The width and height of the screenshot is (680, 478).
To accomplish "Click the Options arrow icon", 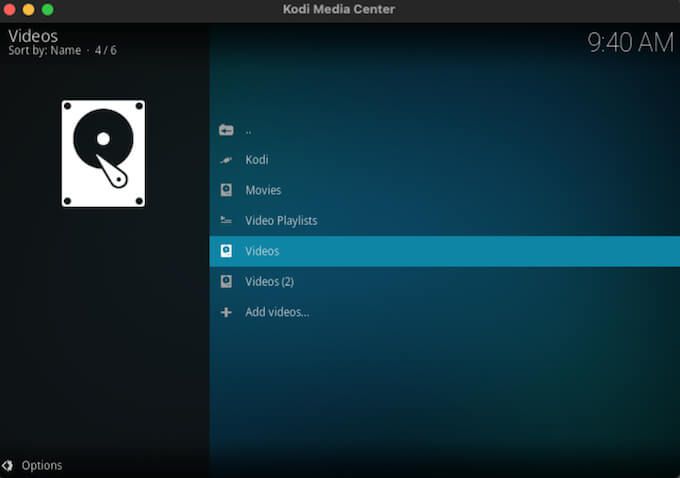I will tap(7, 465).
